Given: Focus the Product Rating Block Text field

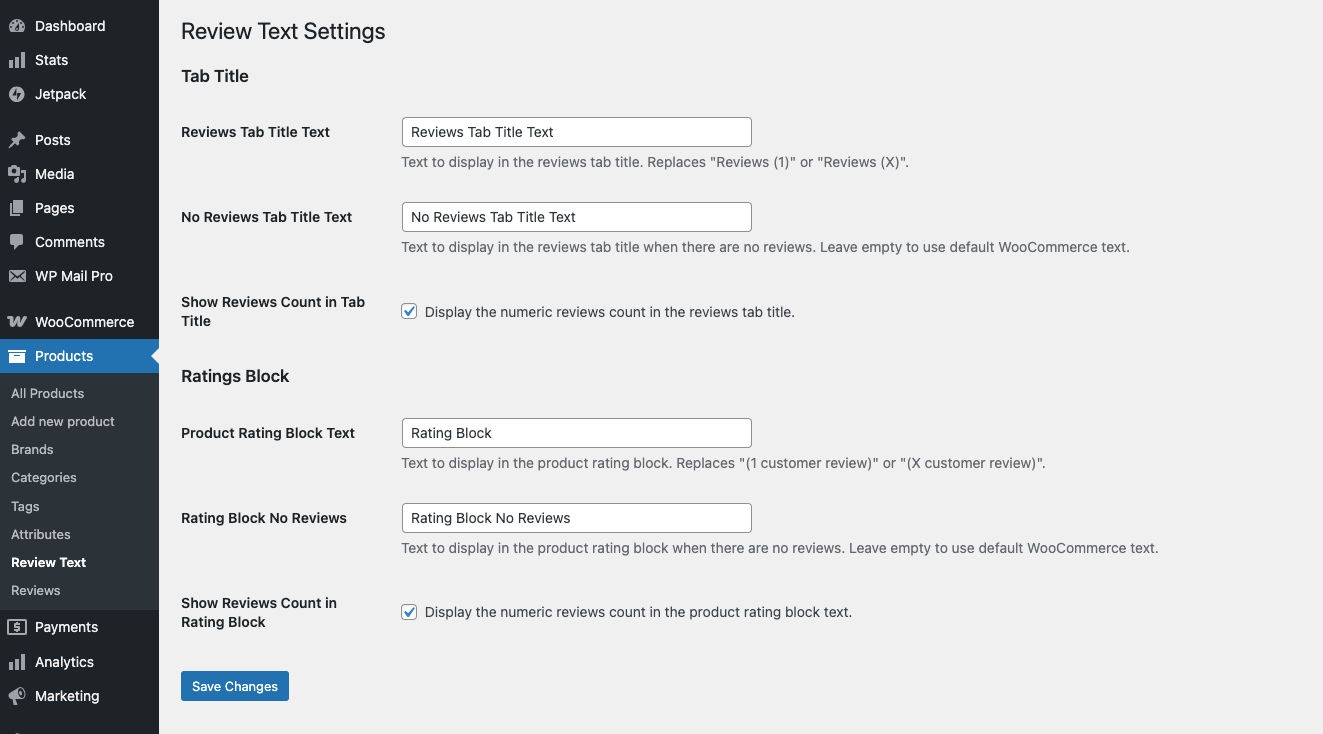Looking at the screenshot, I should 576,433.
